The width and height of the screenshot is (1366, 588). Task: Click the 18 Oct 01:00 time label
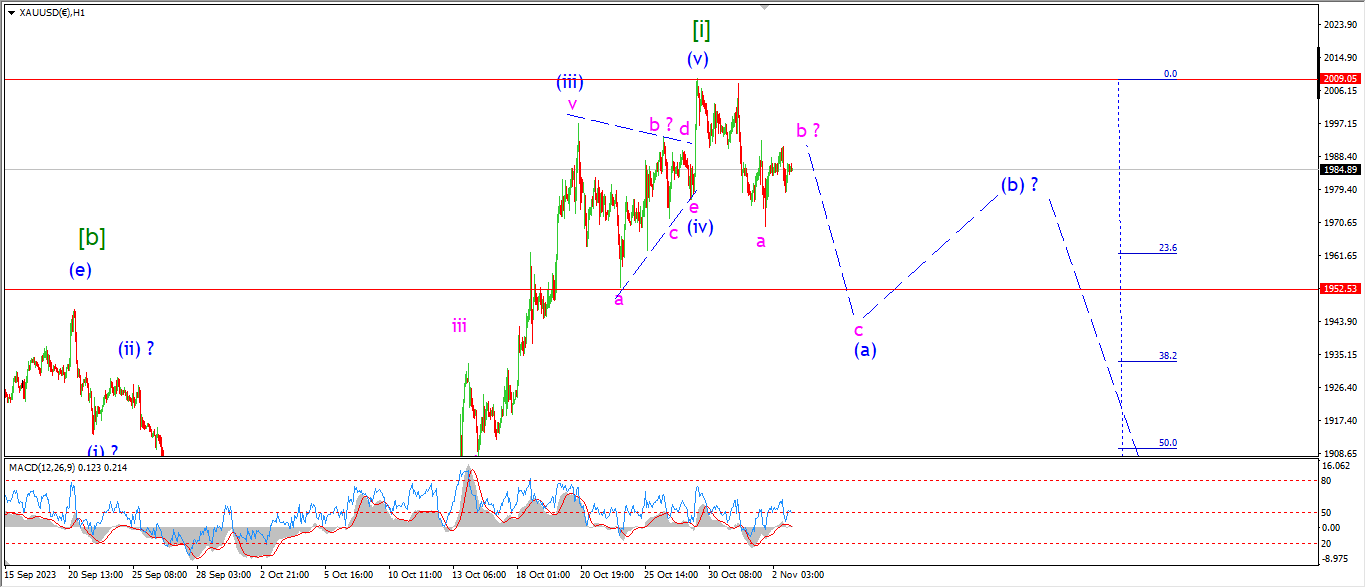tap(542, 575)
